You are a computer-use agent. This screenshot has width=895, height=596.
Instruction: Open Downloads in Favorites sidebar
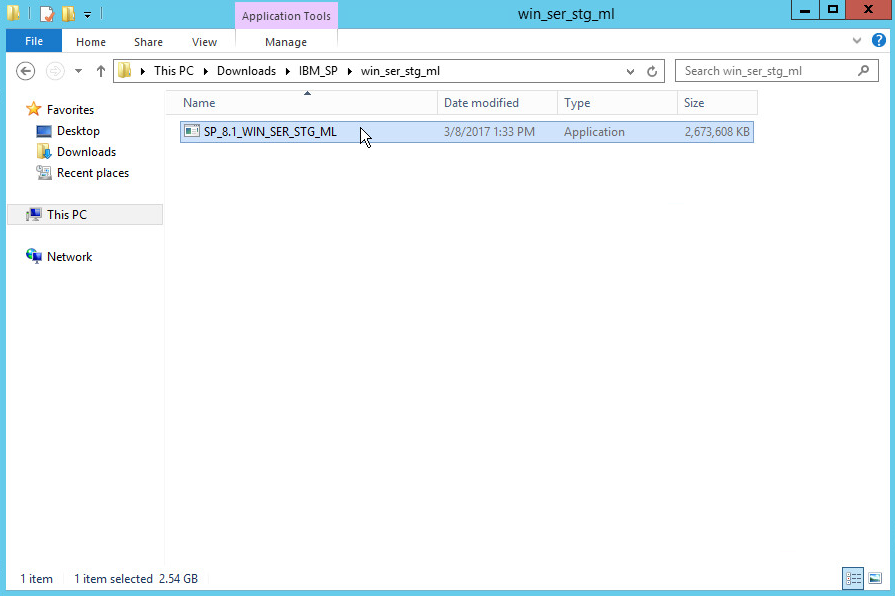86,152
